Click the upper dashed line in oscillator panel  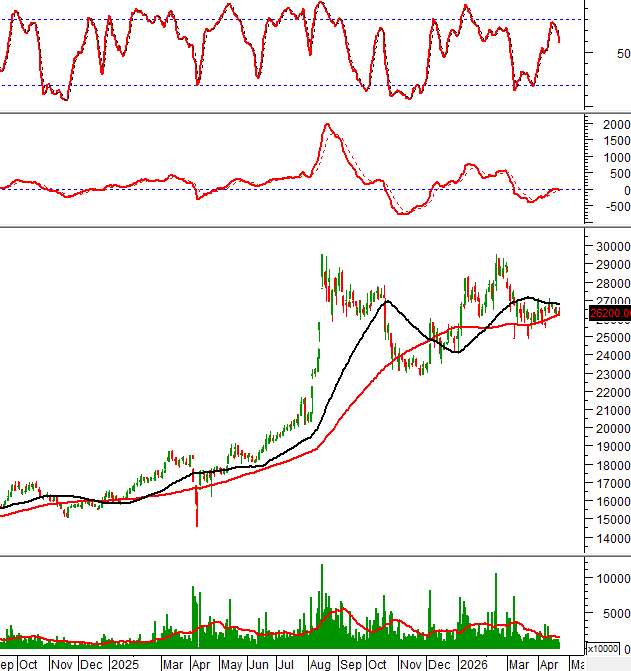(x=300, y=20)
